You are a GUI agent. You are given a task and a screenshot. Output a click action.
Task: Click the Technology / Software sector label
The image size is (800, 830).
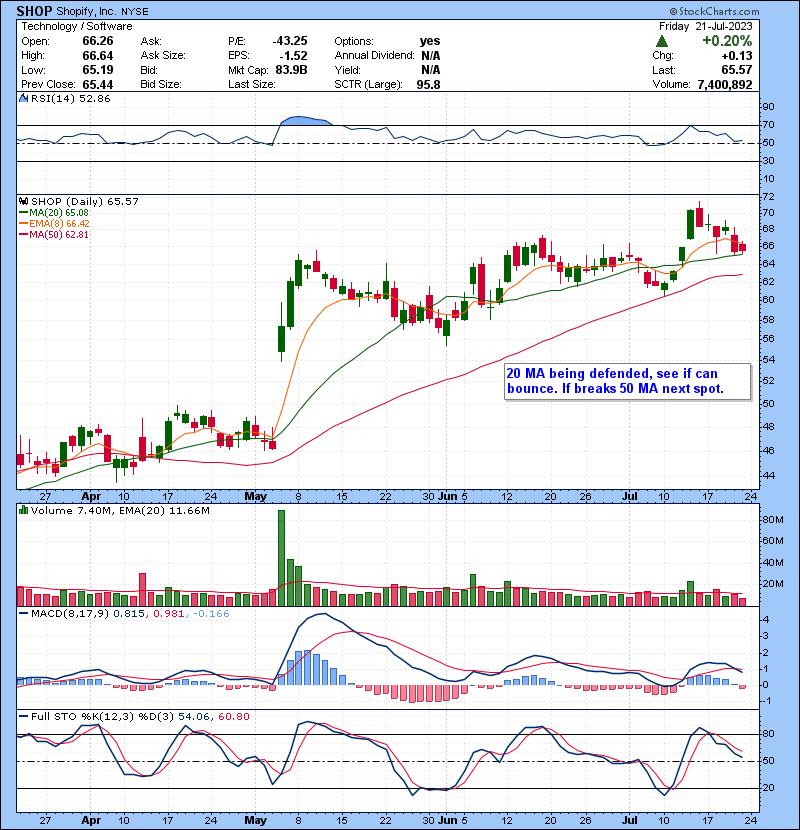click(x=77, y=26)
